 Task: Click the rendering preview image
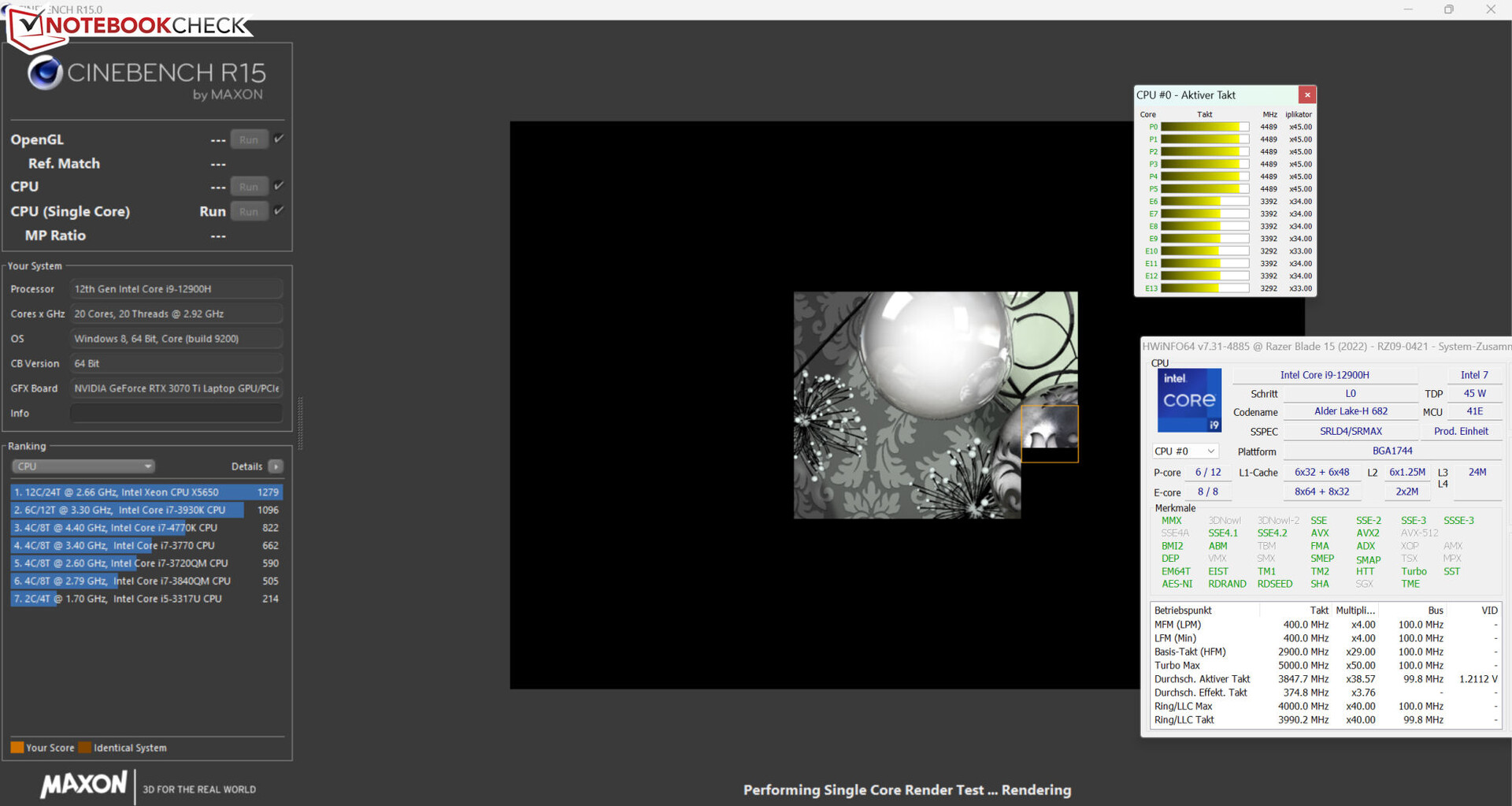pyautogui.click(x=936, y=405)
